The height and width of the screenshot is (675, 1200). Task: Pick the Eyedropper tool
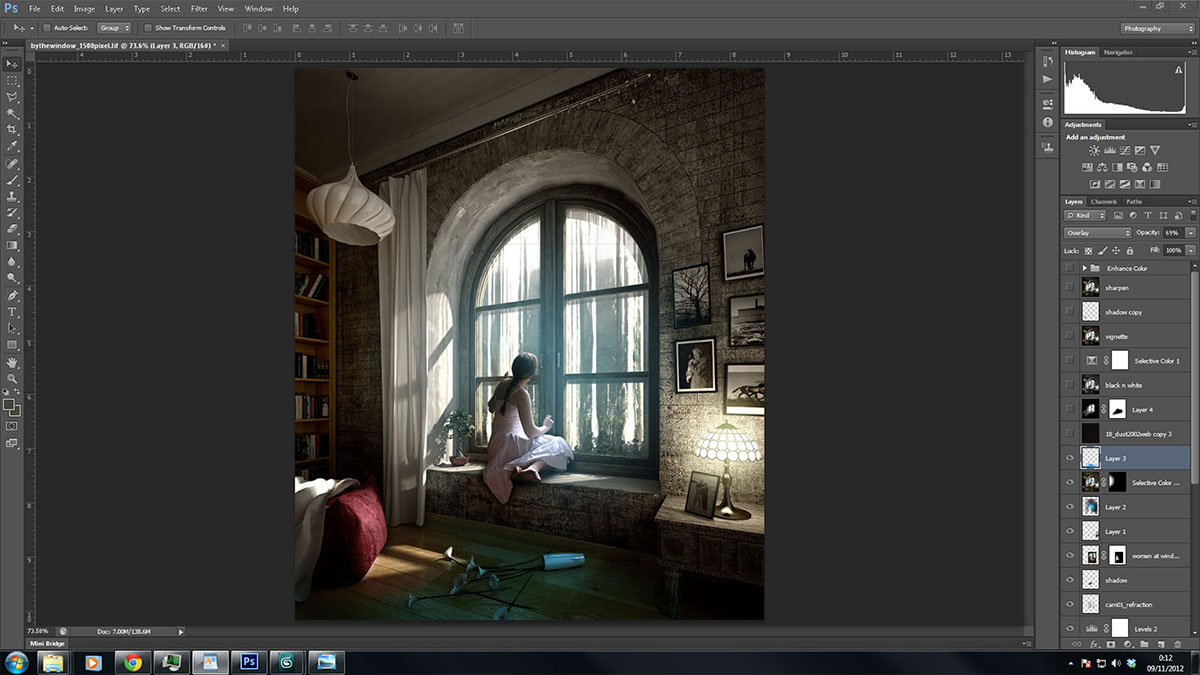(x=13, y=146)
